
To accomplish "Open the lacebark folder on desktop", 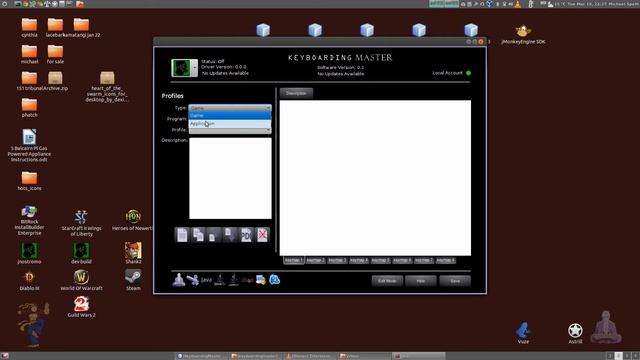I will point(55,27).
